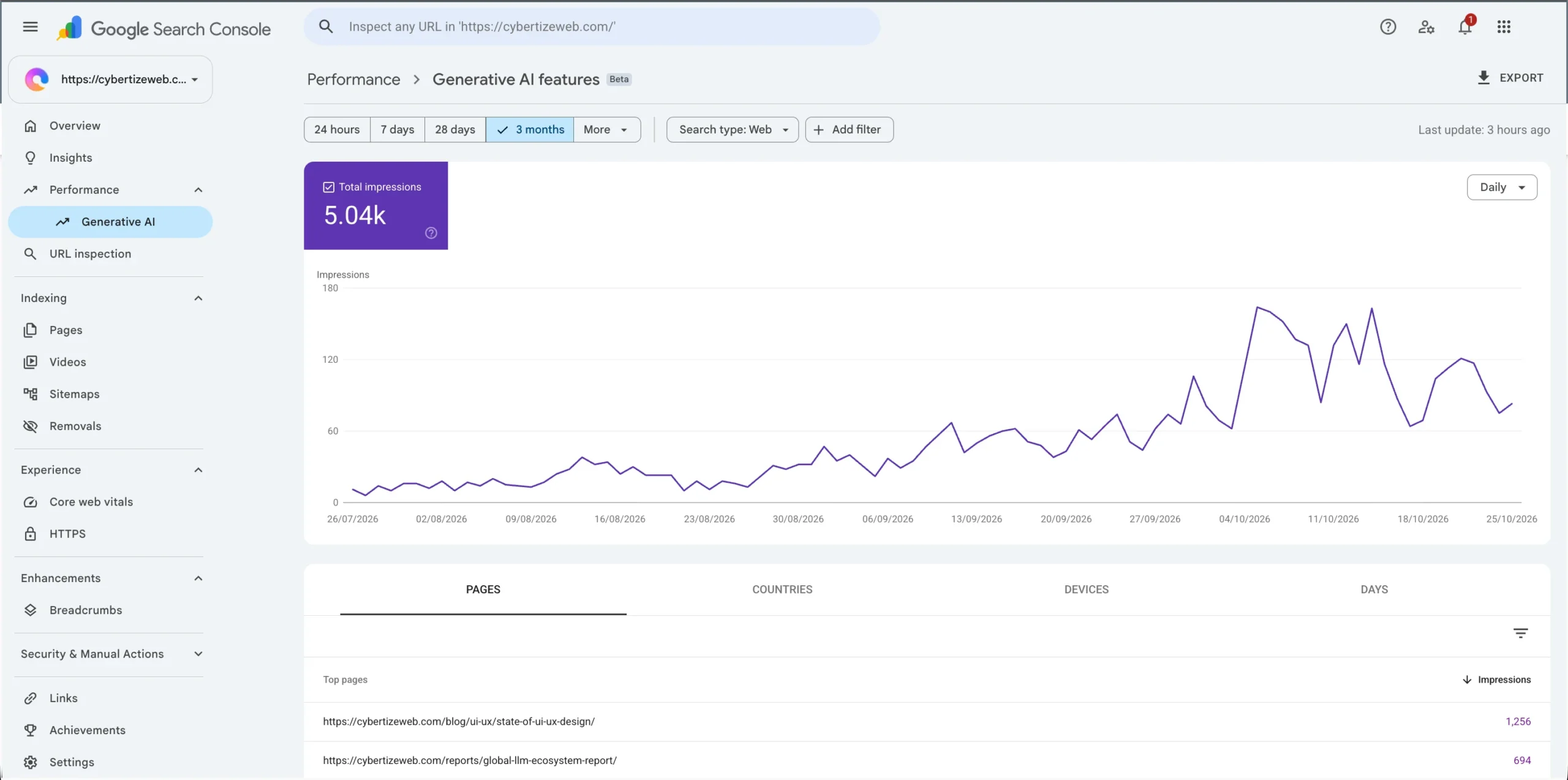1568x780 pixels.
Task: Expand Security & Manual Actions section
Action: (198, 654)
